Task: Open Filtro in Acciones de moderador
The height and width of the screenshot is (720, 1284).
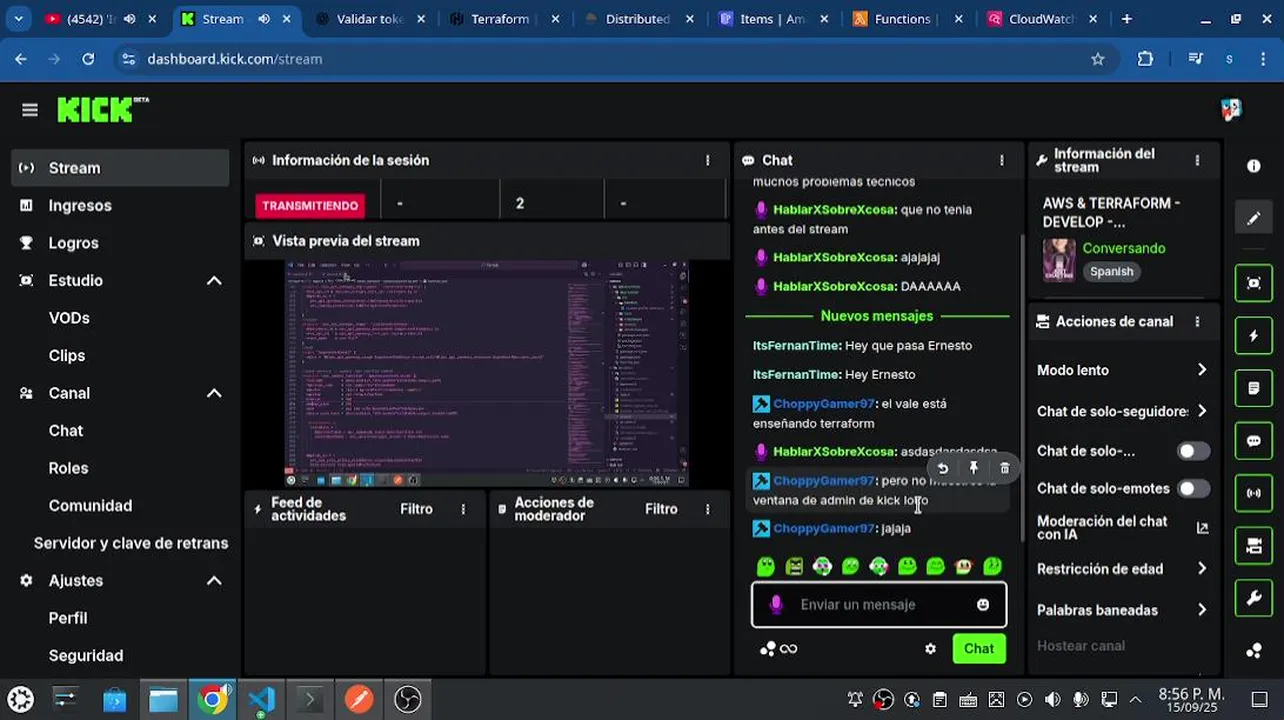Action: 661,509
